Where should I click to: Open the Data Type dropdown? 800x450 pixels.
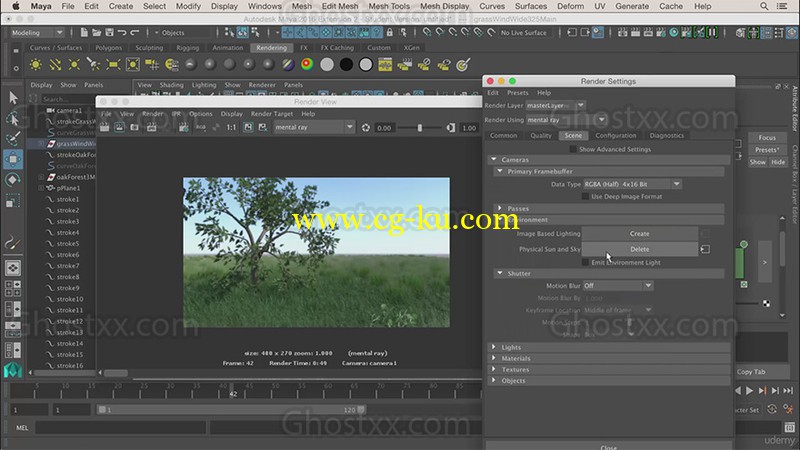[632, 184]
